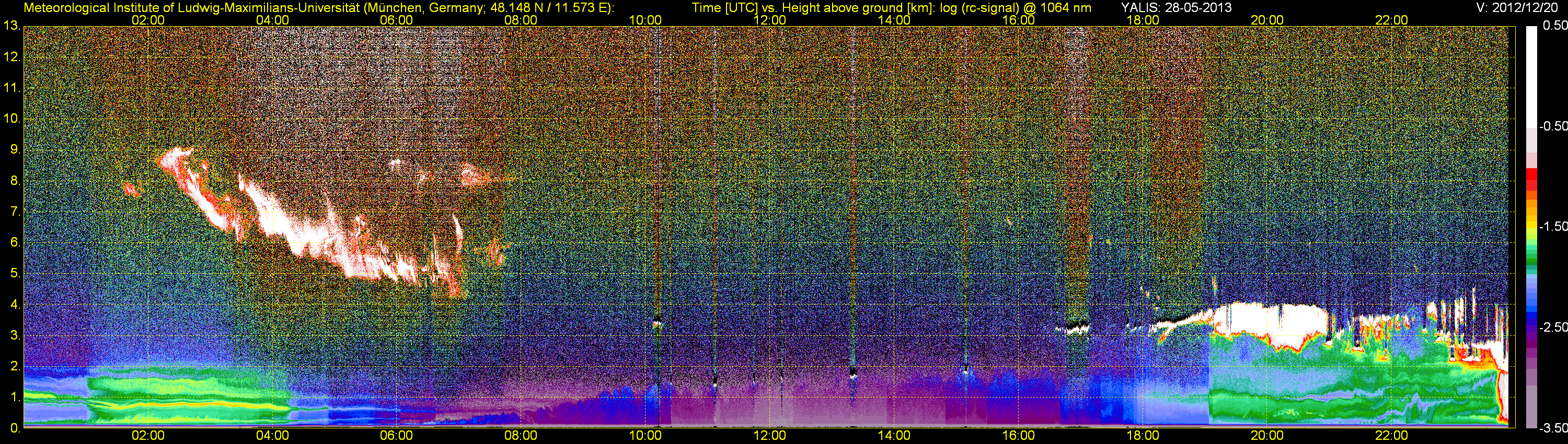Click the colorbar value -1.50

1553,226
